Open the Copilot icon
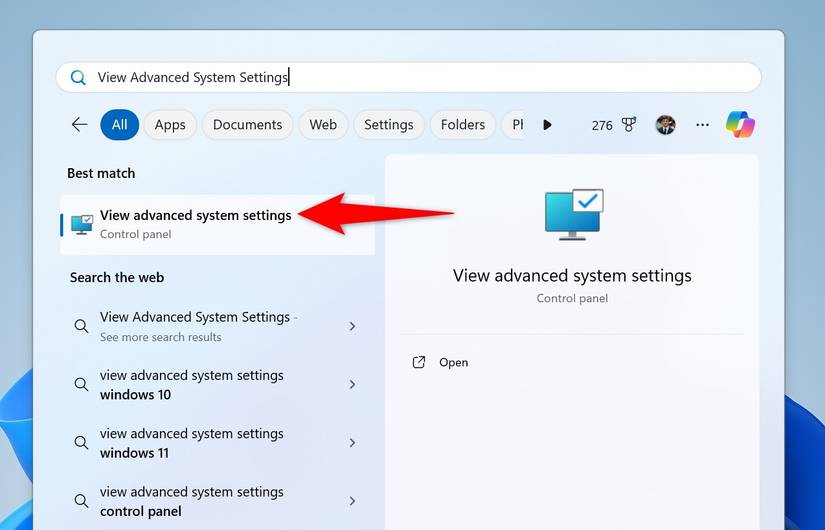Screen dimensions: 825x530 (x=740, y=125)
